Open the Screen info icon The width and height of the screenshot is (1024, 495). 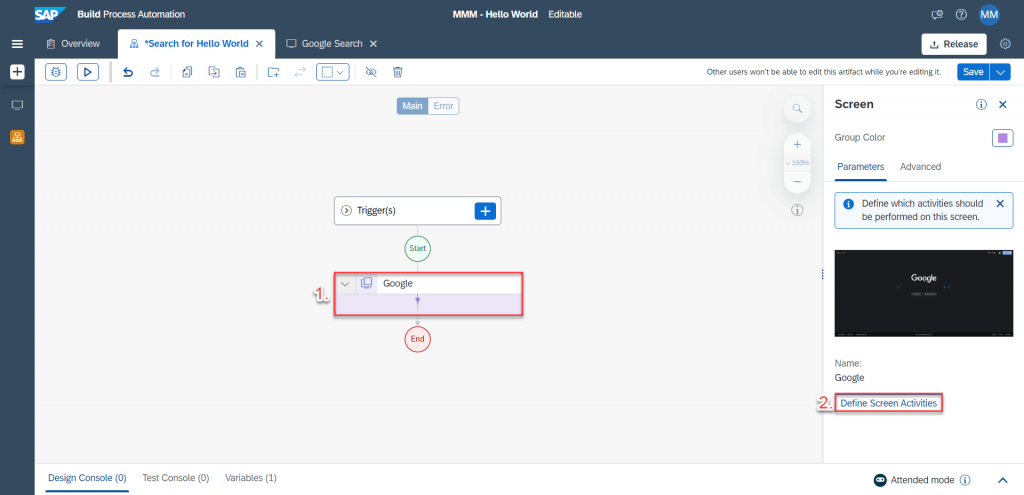pyautogui.click(x=981, y=104)
